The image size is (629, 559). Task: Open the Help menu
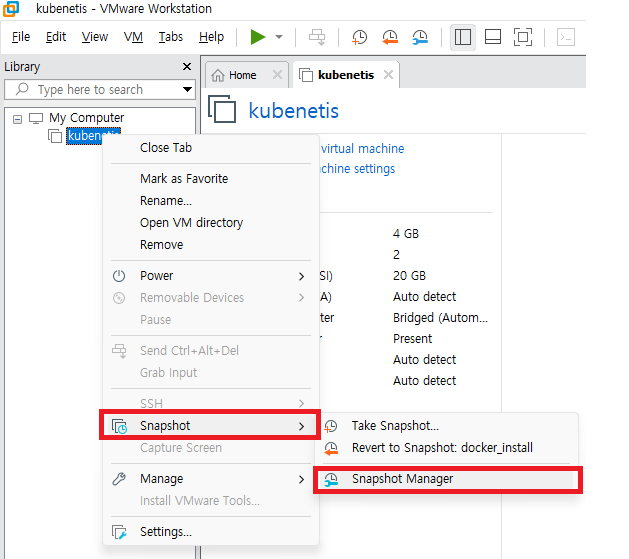[211, 37]
